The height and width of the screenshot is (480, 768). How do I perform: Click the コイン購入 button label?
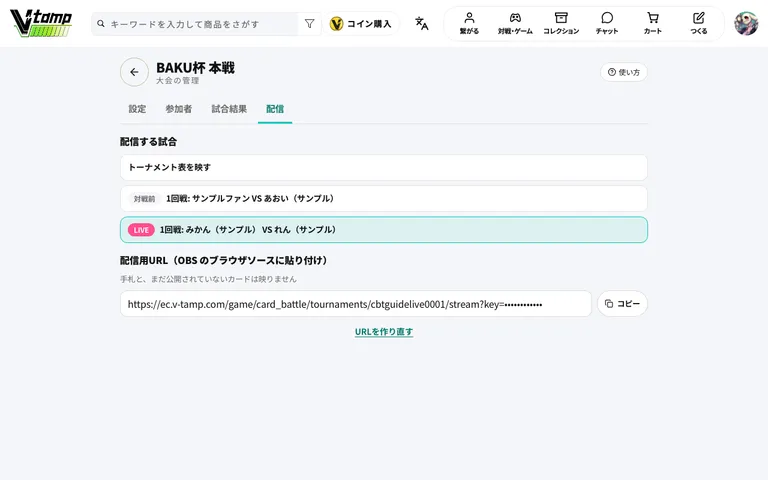click(x=369, y=24)
